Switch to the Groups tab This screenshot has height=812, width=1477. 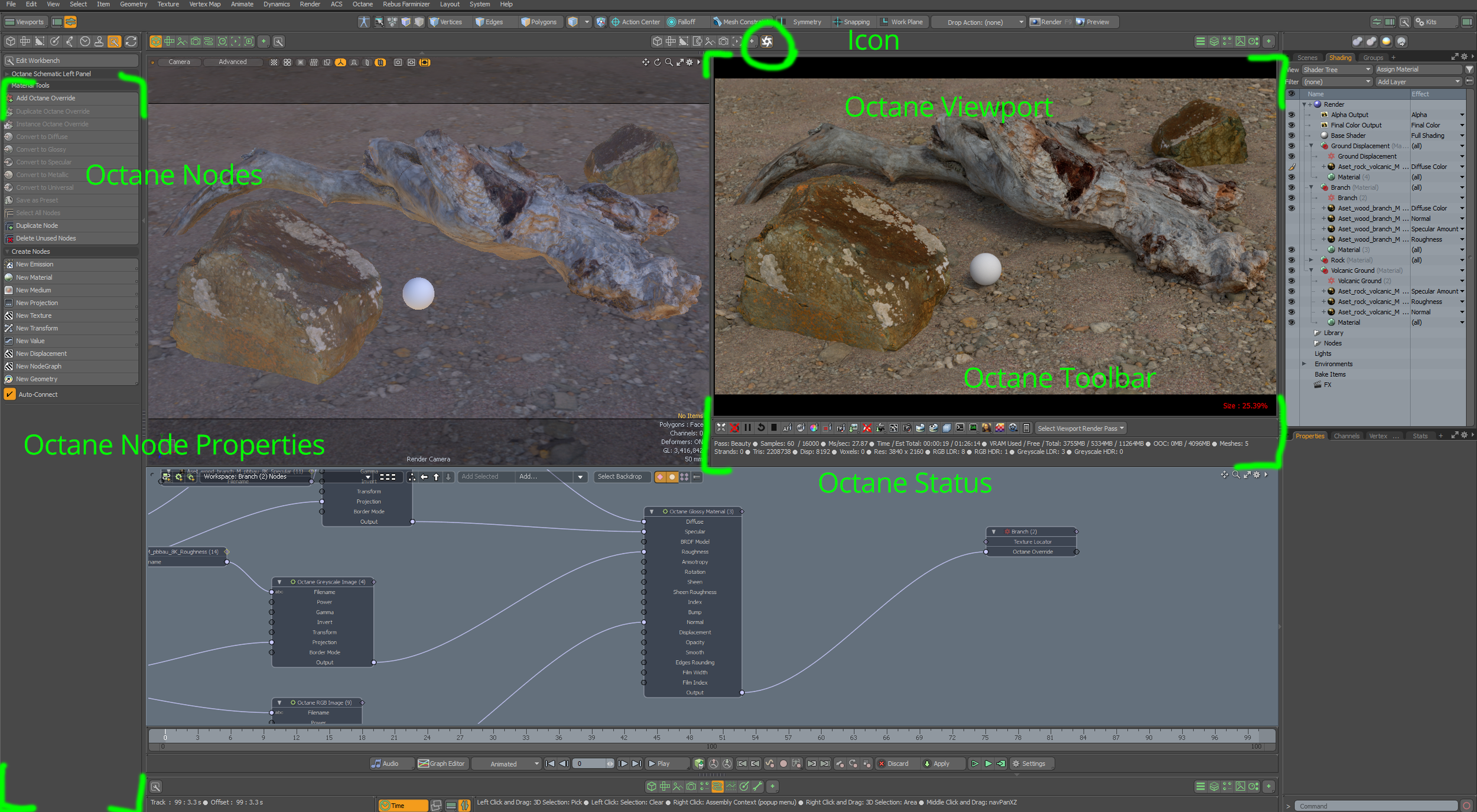[1372, 57]
